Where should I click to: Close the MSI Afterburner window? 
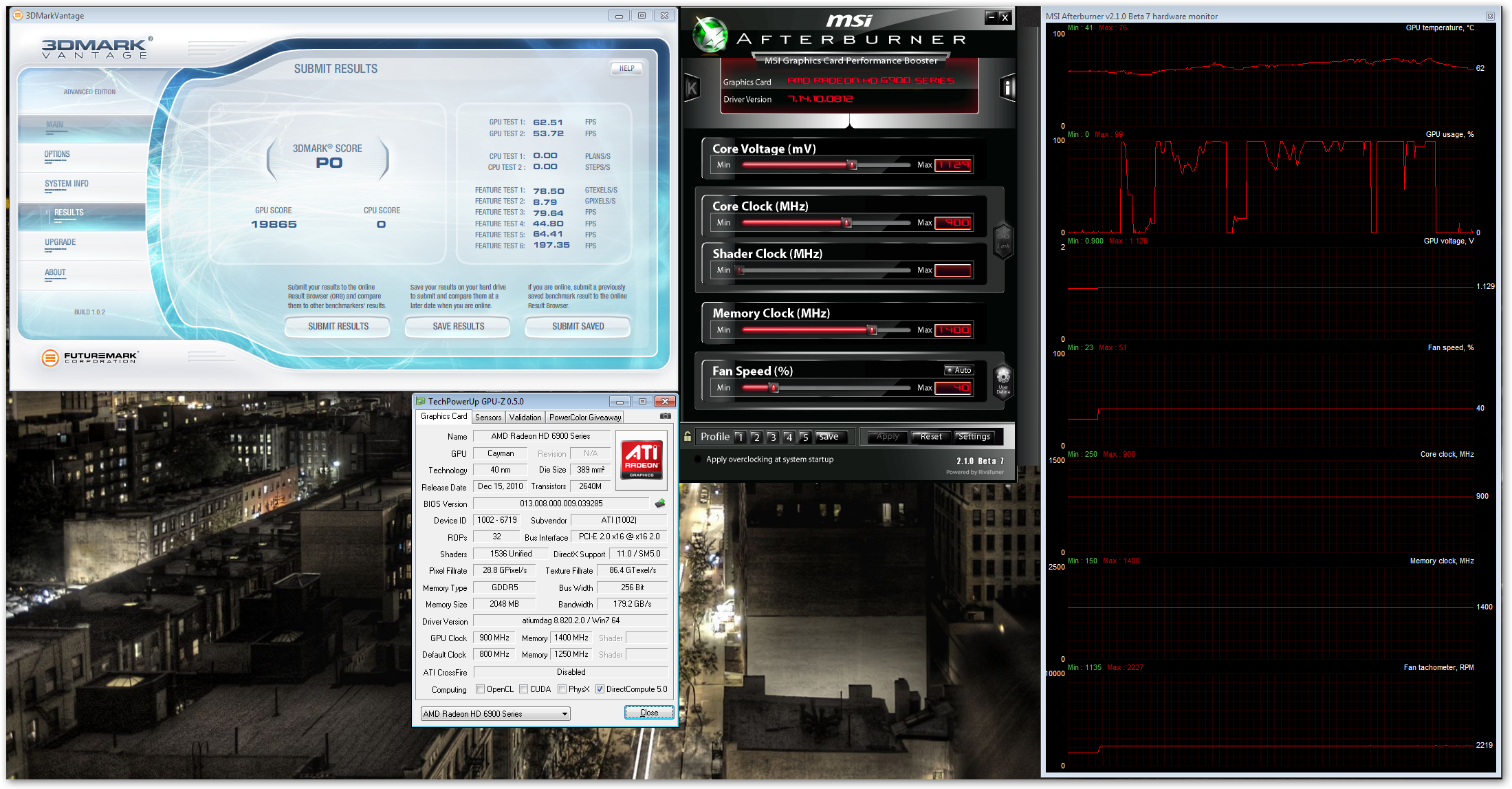pyautogui.click(x=1005, y=17)
